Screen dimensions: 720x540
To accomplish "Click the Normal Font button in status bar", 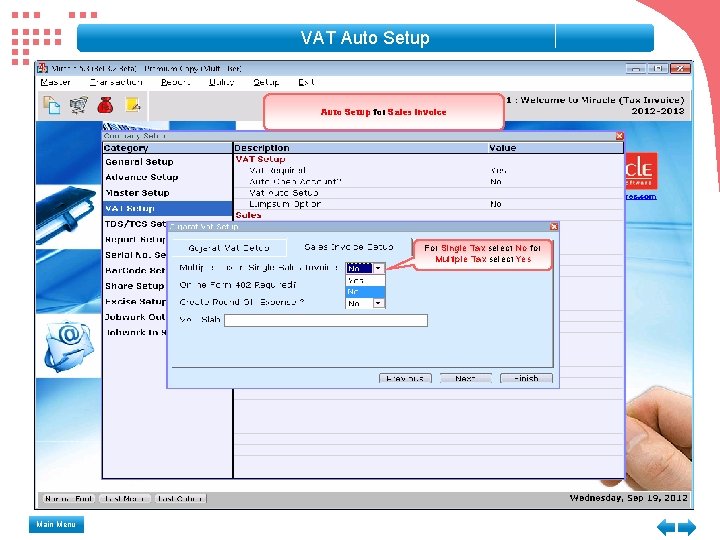I will (69, 499).
